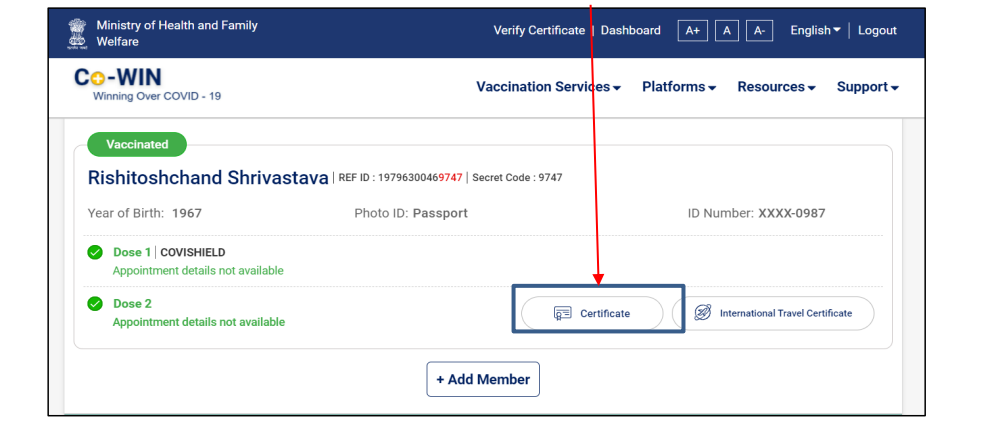1005x427 pixels.
Task: Click the Dose 2 green checkmark icon
Action: [95, 303]
